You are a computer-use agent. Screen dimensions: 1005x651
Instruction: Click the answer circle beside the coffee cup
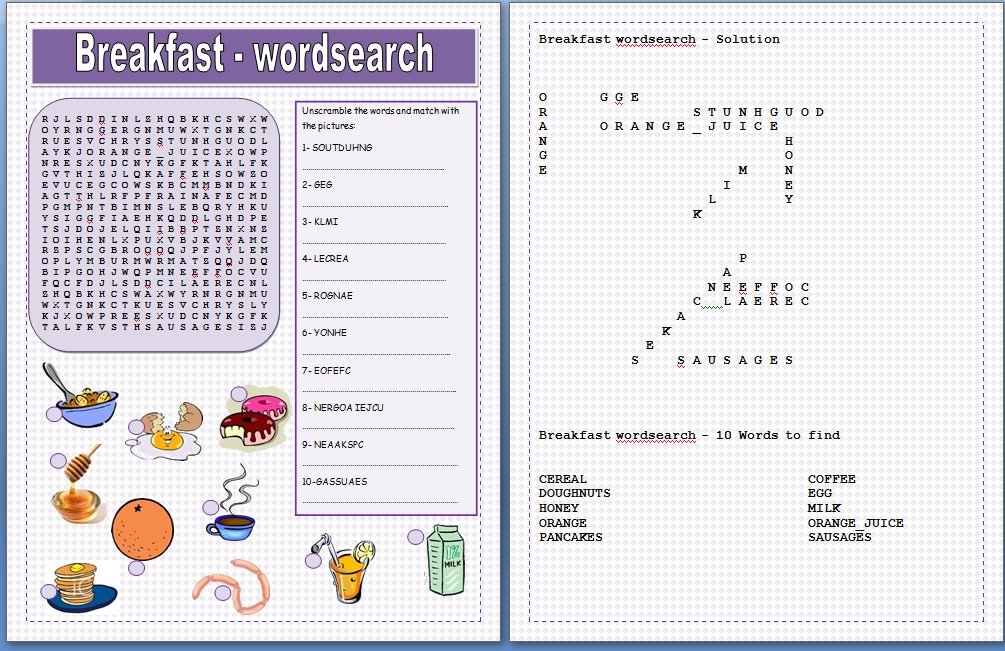click(210, 507)
